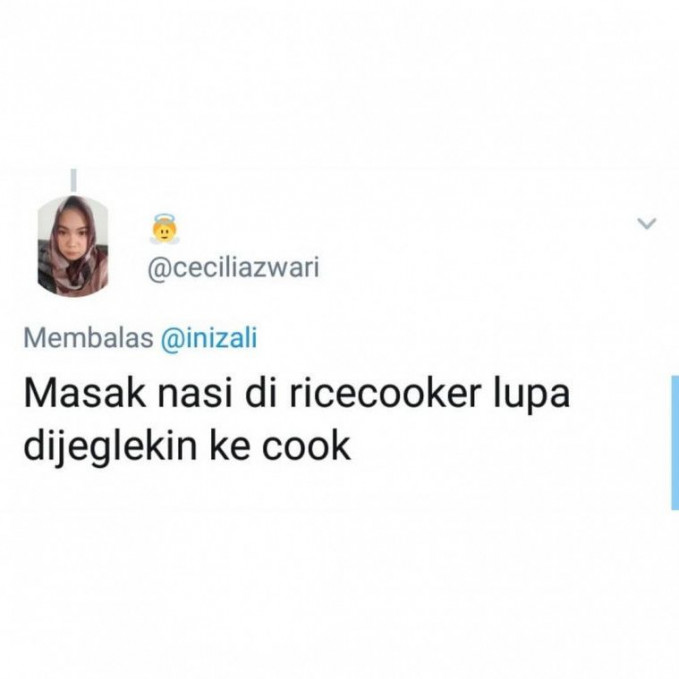
Task: Open the tweet options chevron menu
Action: (x=647, y=223)
